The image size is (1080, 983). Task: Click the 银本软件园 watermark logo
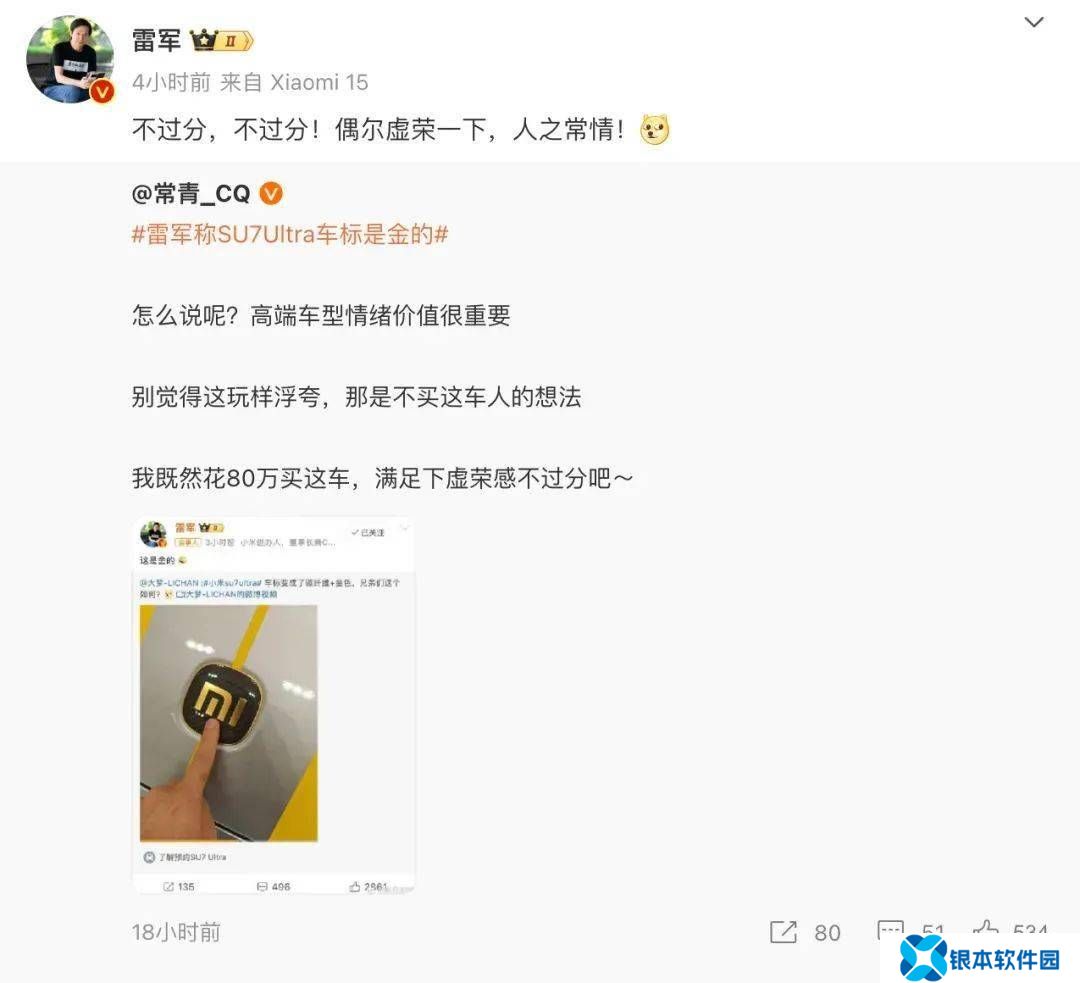point(980,958)
